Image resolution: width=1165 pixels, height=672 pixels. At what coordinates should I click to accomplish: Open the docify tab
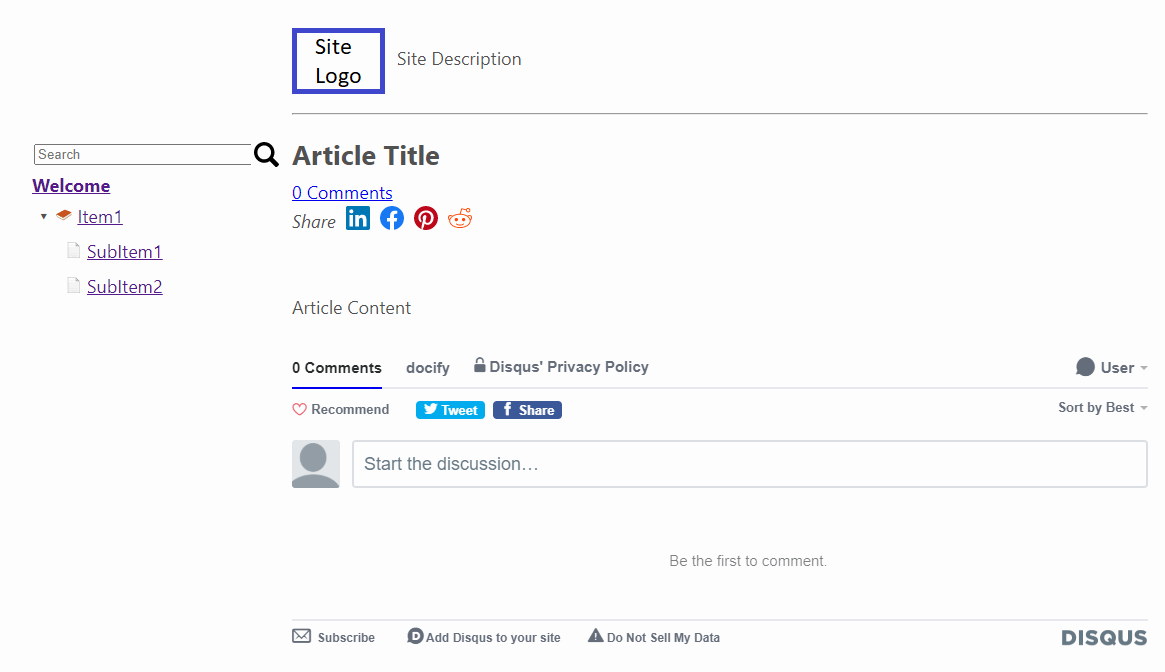click(x=427, y=368)
